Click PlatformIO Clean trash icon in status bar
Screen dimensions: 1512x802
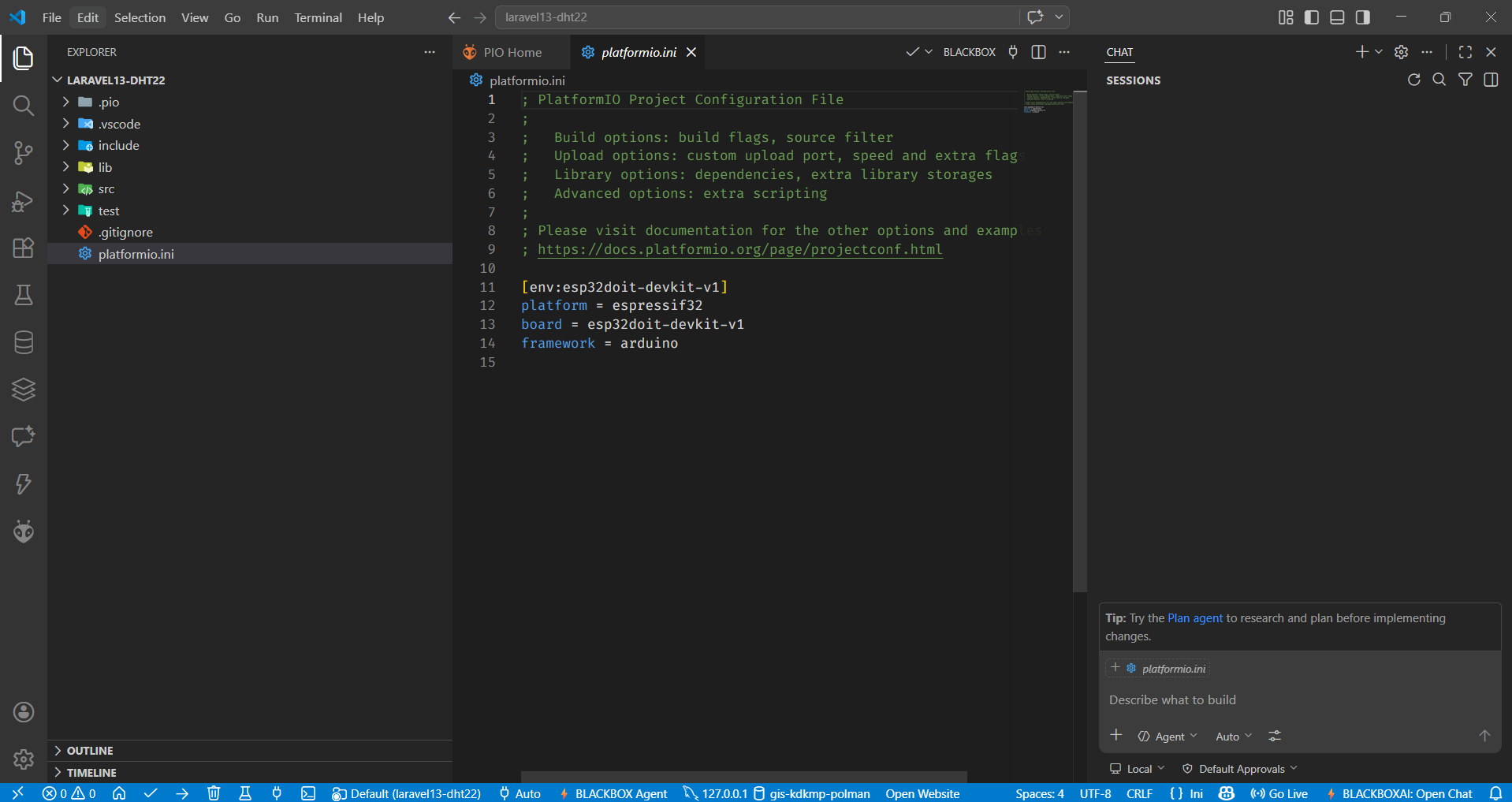point(214,793)
